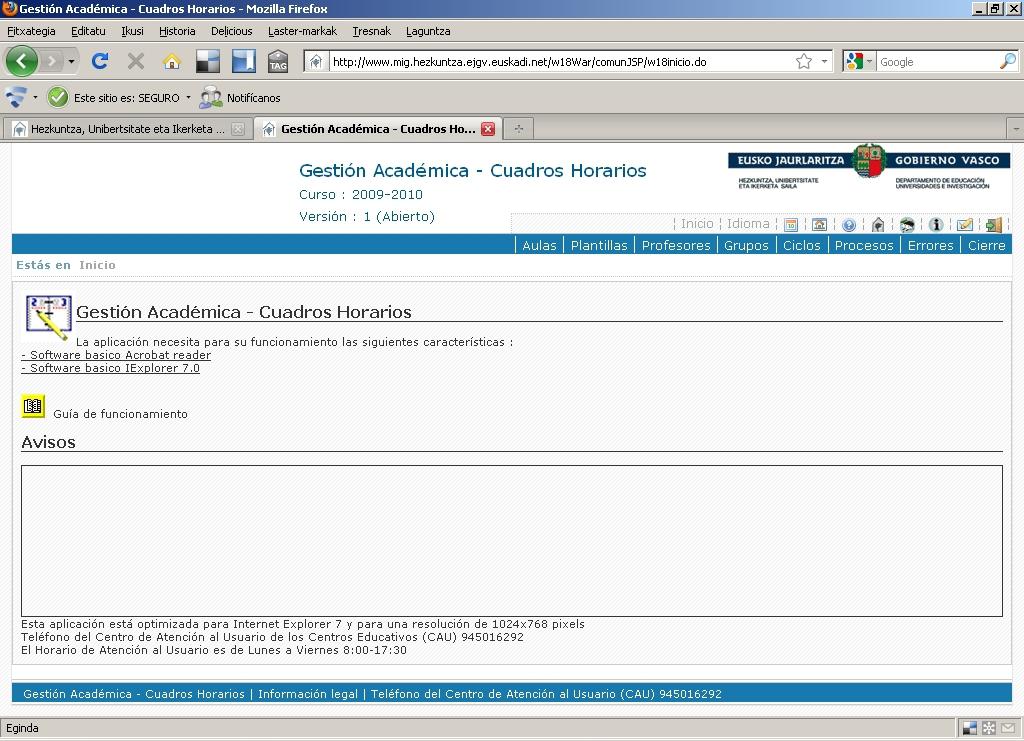Click the information 'i' icon
Viewport: 1024px width, 741px height.
click(x=936, y=225)
